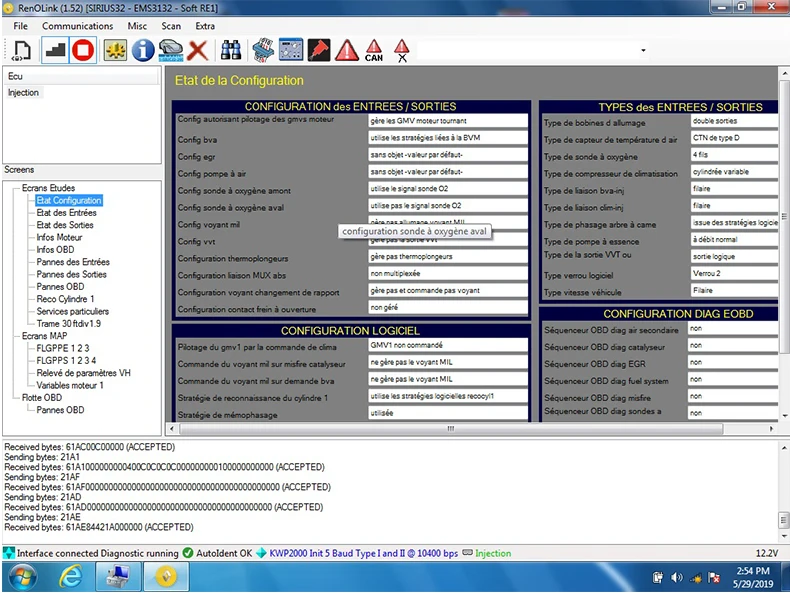The image size is (790, 594).
Task: Open the Scan menu
Action: tap(171, 26)
